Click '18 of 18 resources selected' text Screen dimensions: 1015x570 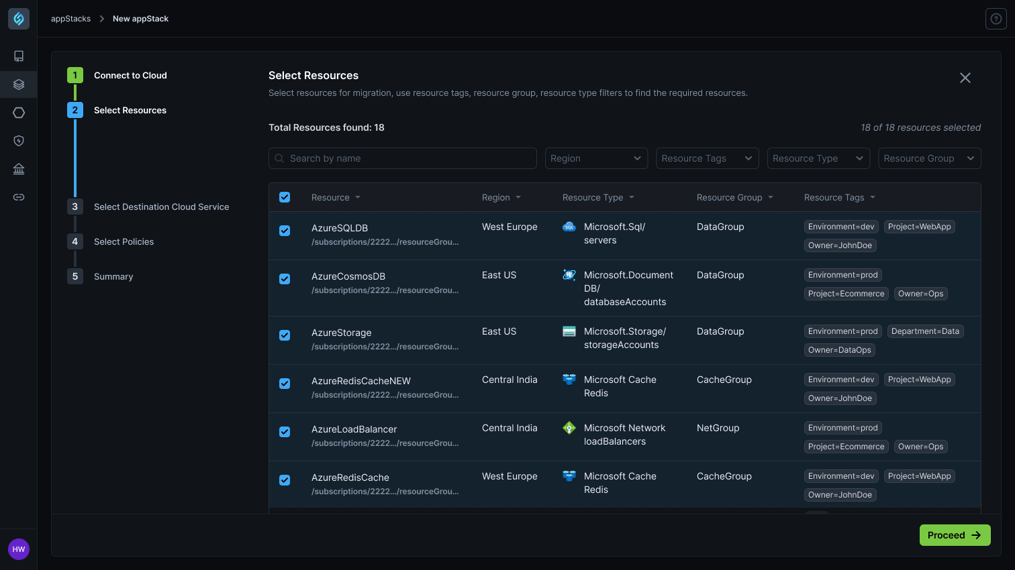[920, 127]
